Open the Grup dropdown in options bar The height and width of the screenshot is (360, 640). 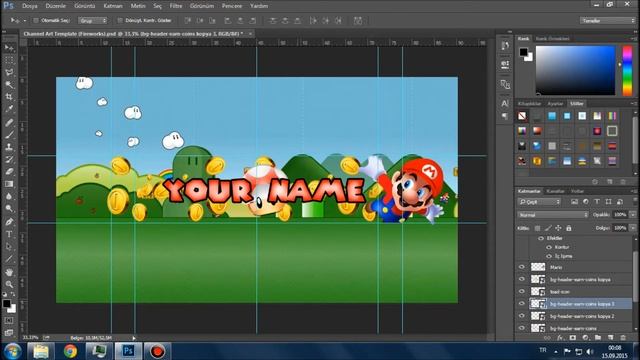(93, 20)
